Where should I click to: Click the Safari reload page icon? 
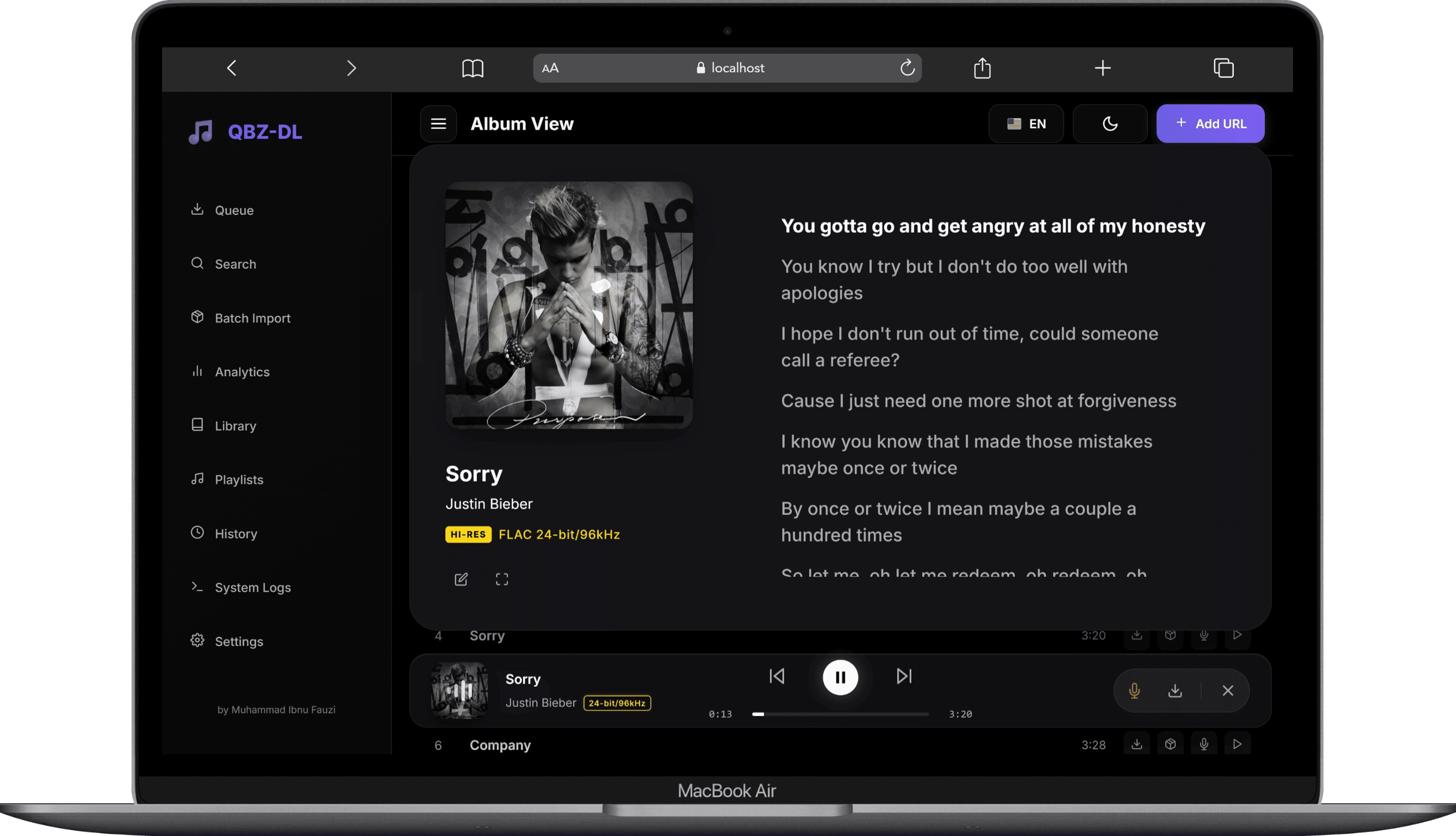click(x=907, y=68)
